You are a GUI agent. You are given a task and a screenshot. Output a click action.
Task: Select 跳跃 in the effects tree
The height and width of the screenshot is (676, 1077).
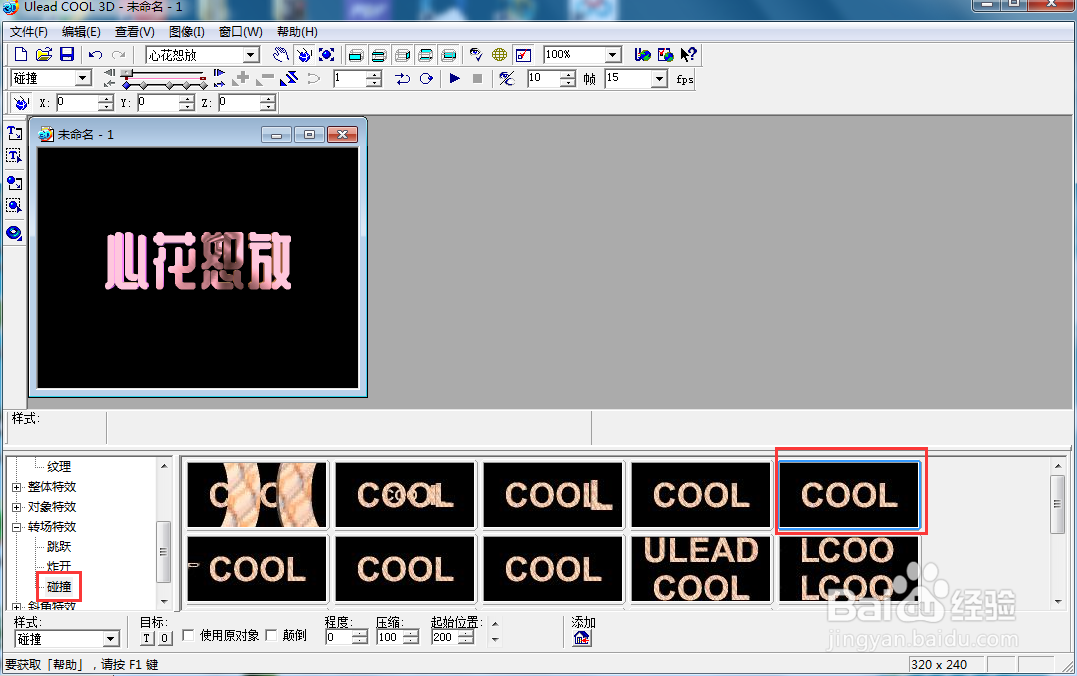click(59, 547)
